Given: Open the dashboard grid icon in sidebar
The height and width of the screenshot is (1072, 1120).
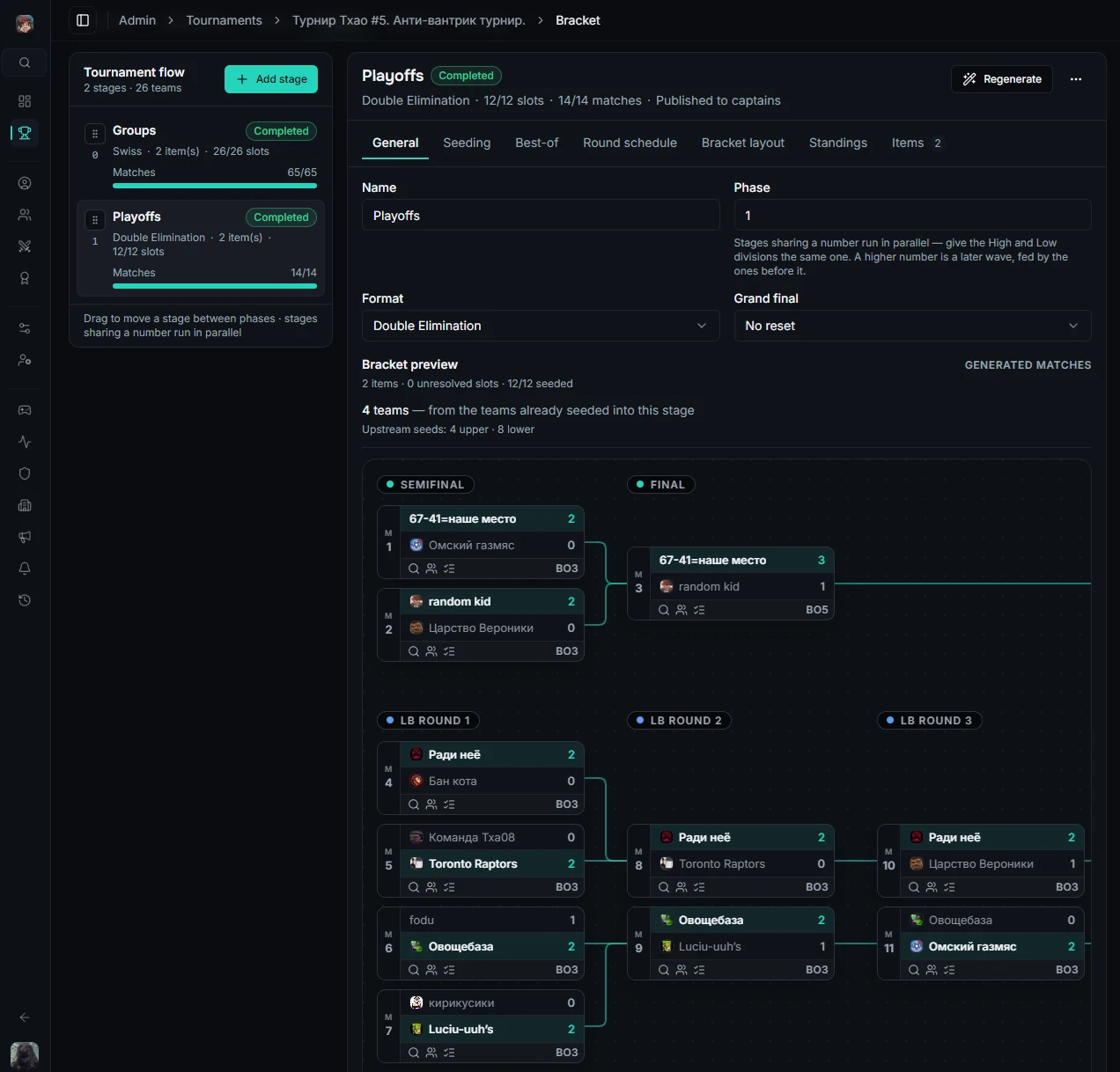Looking at the screenshot, I should pos(25,101).
